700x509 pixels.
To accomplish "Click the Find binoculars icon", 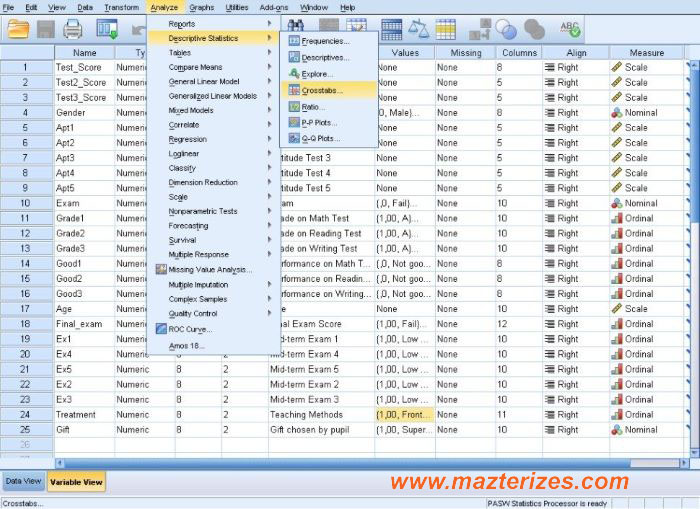I will click(296, 25).
